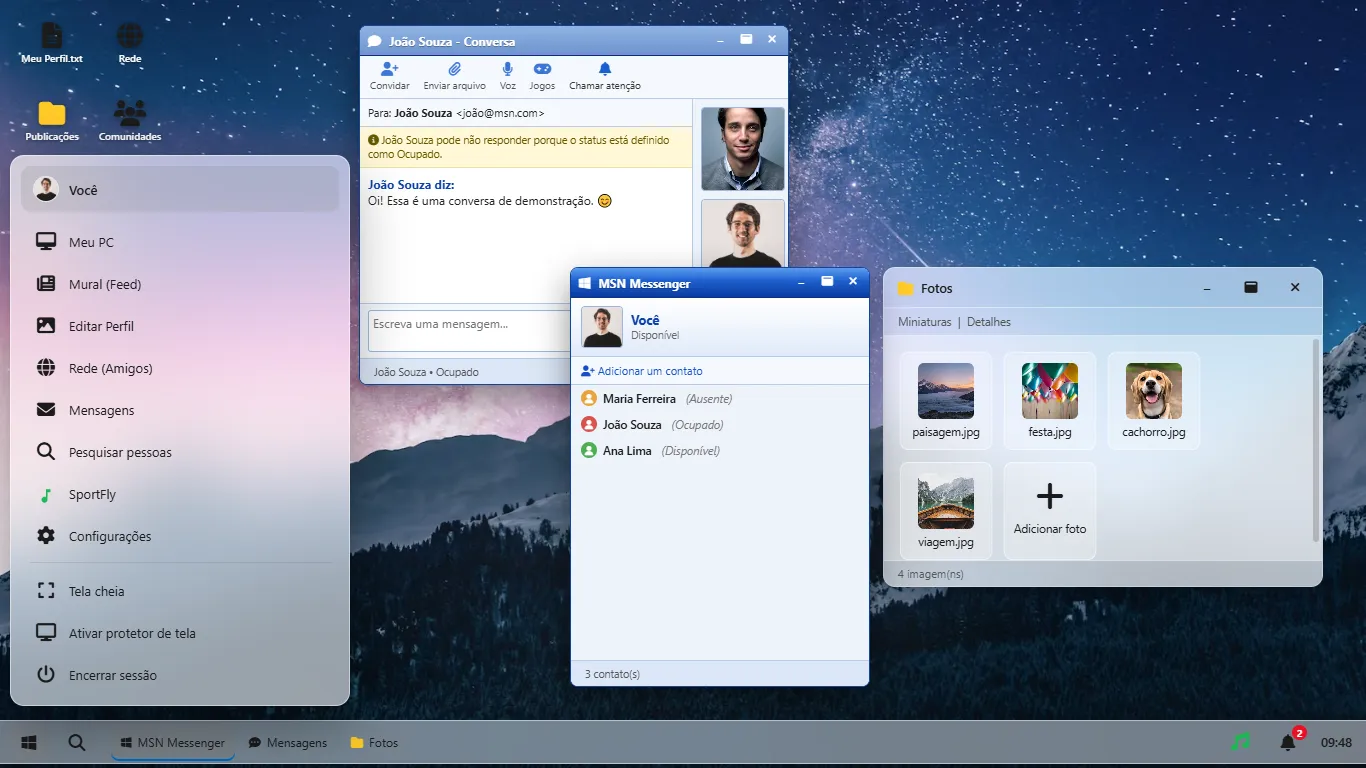
Task: Minimize the MSN Messenger window
Action: 801,283
